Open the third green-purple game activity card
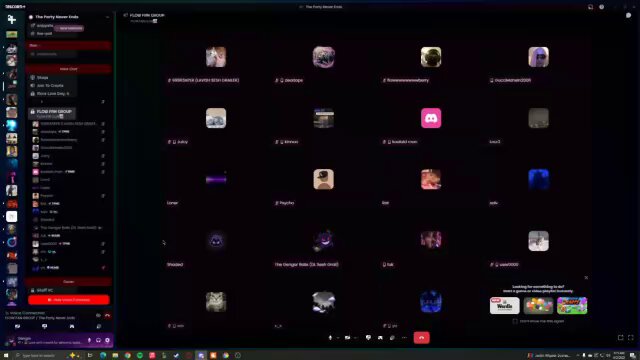 click(572, 305)
